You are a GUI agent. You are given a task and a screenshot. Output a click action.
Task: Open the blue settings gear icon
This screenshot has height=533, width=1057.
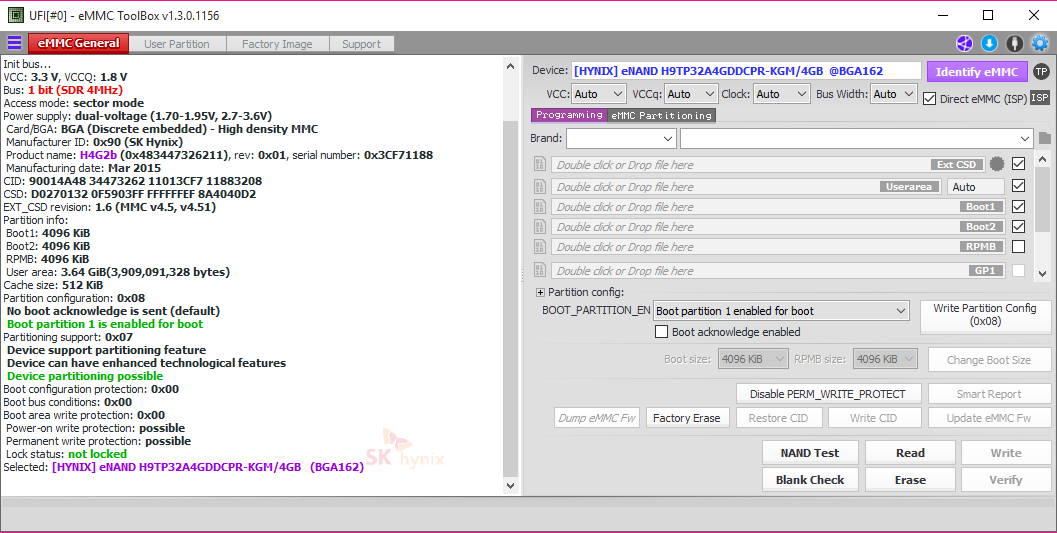click(x=1040, y=43)
